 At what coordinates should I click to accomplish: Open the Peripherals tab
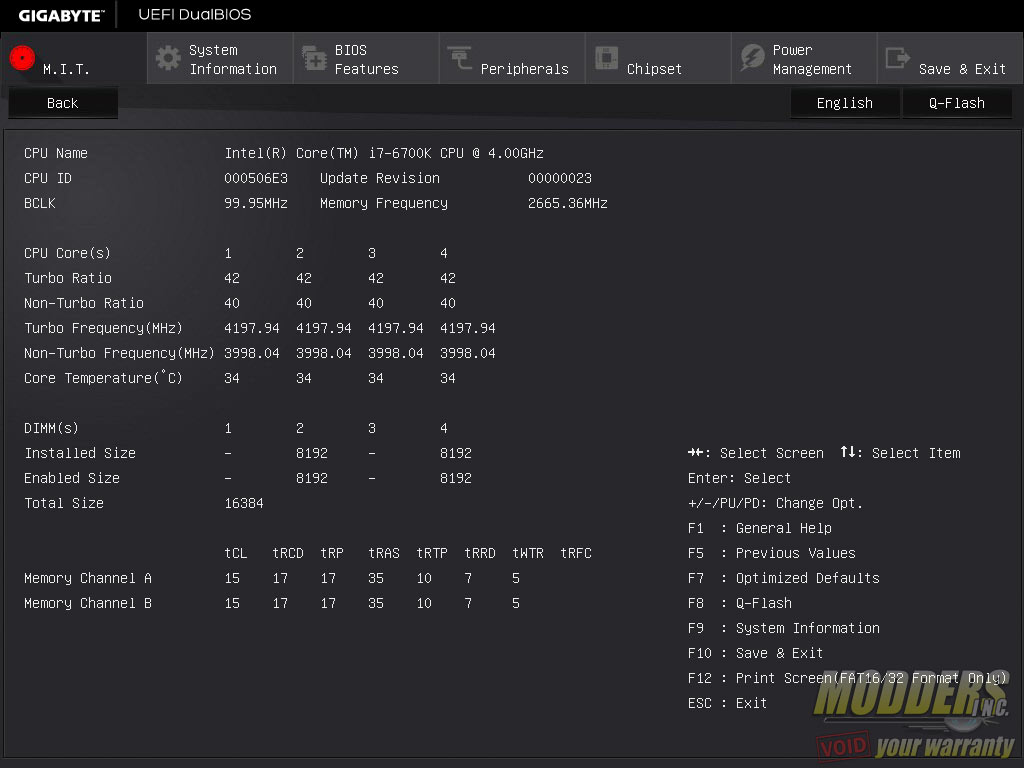512,58
